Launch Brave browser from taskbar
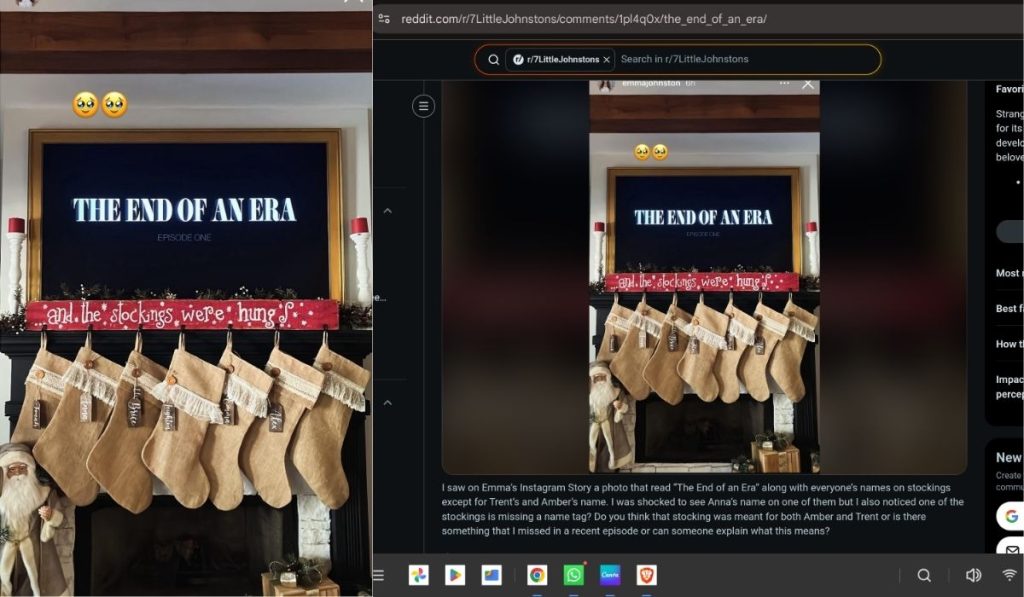This screenshot has width=1024, height=597. [646, 575]
